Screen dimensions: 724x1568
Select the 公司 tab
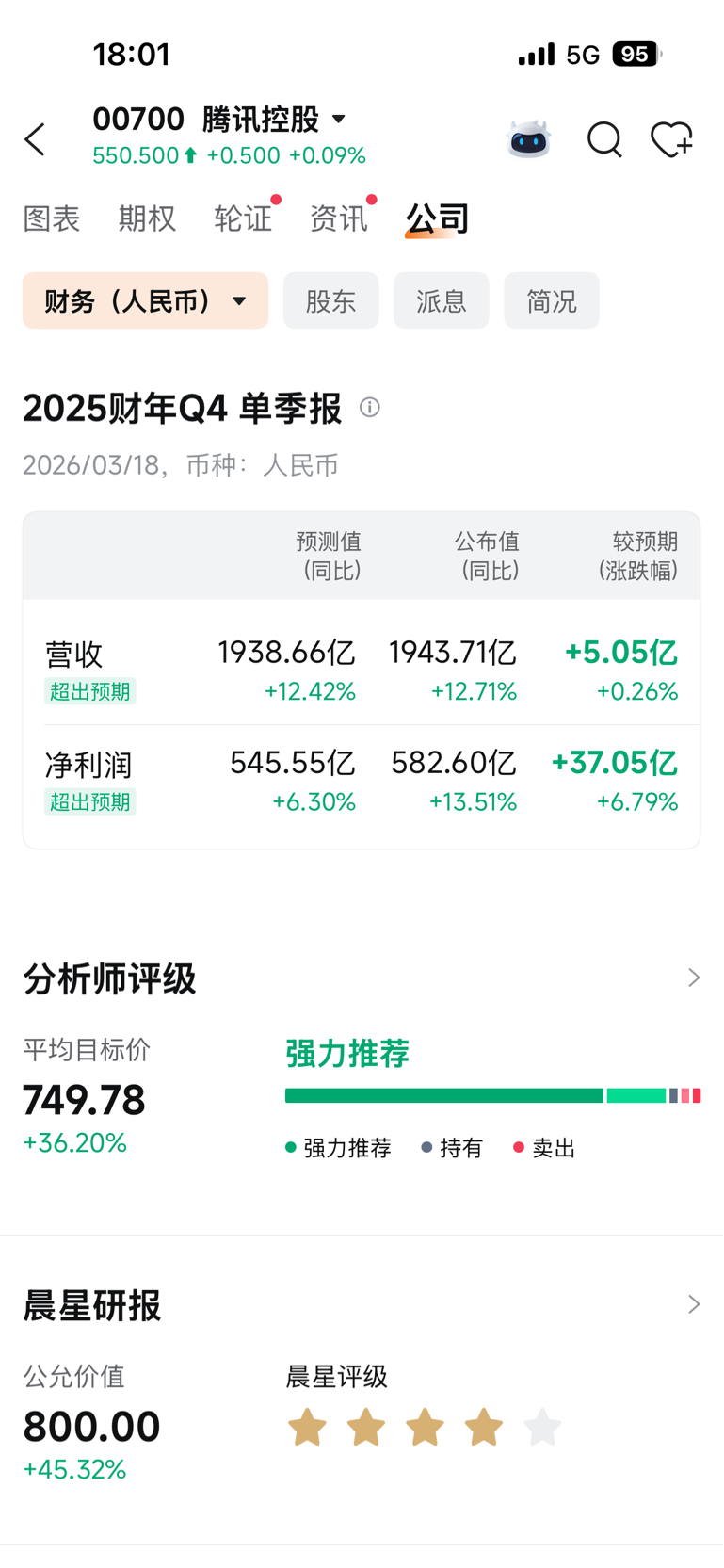437,218
